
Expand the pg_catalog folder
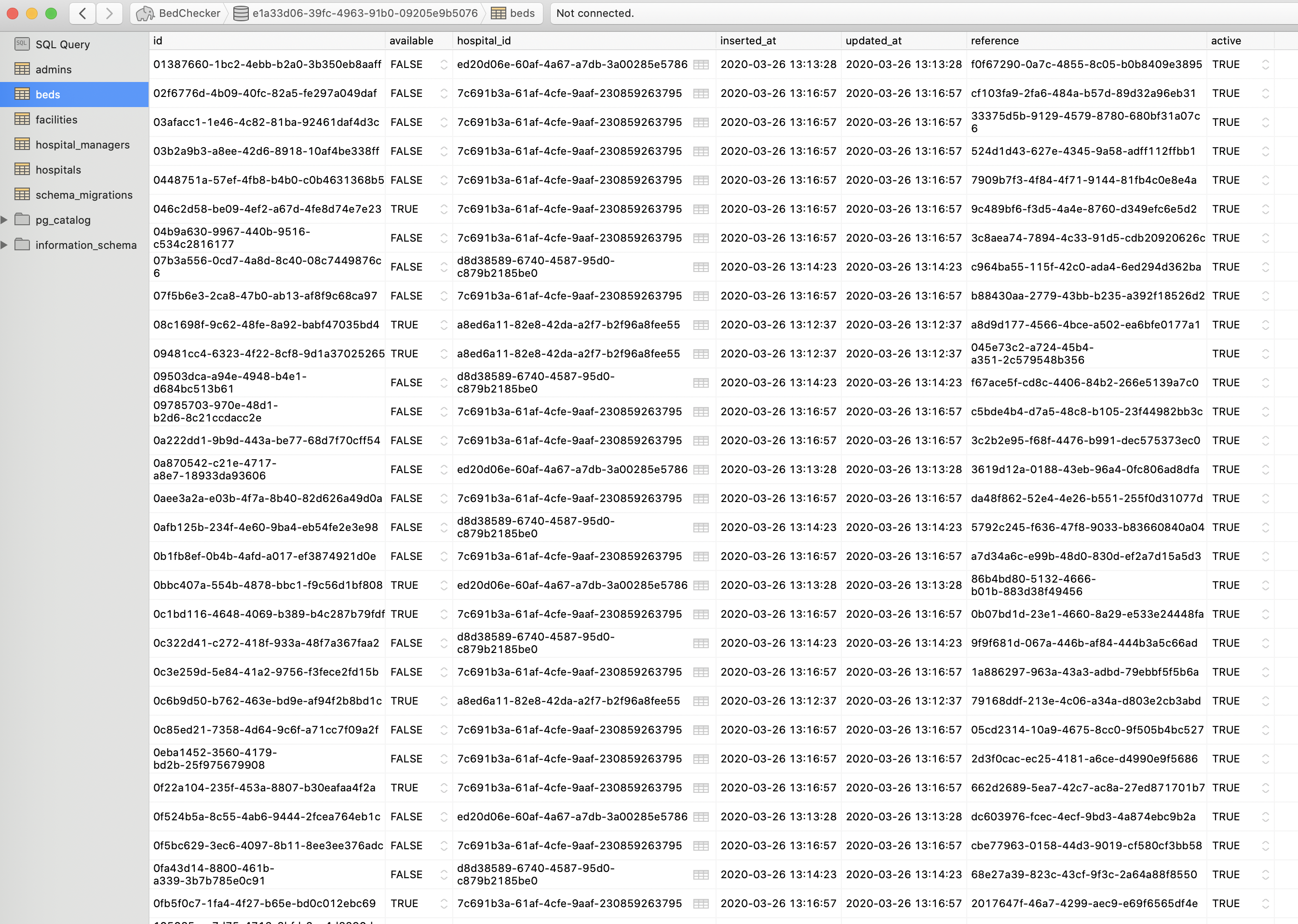(x=4, y=219)
